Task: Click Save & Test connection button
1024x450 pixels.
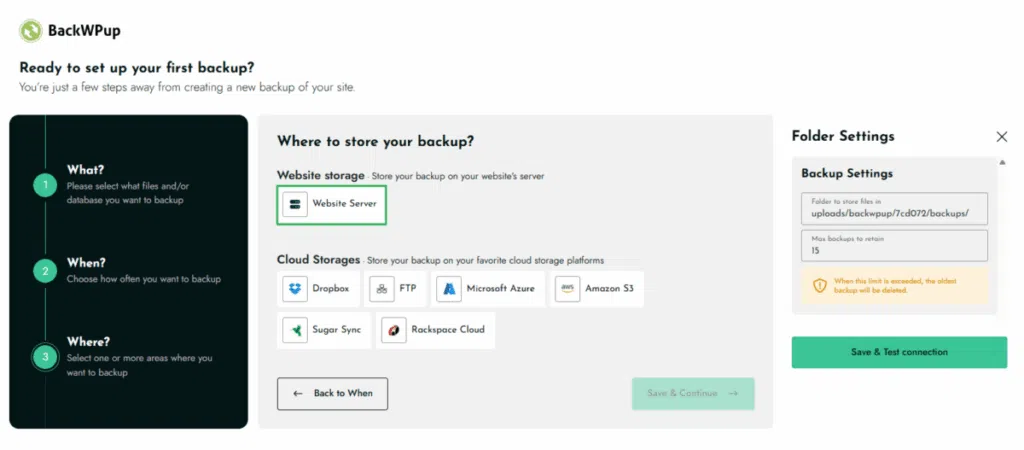Action: tap(899, 352)
